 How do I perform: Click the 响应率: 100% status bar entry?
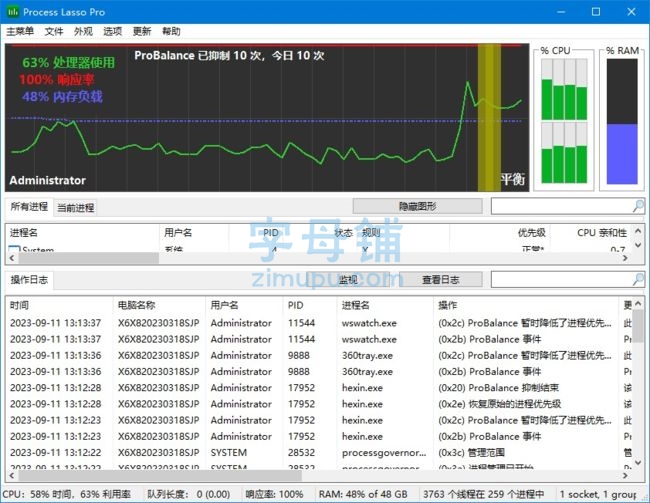click(x=274, y=494)
